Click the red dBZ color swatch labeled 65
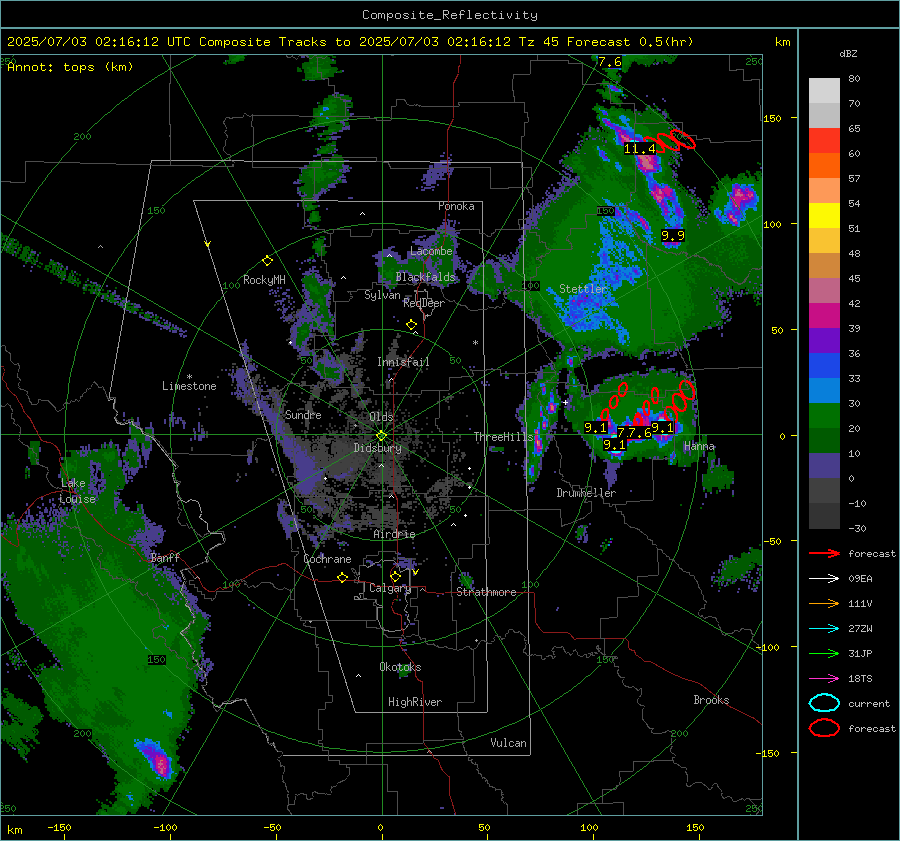Image resolution: width=900 pixels, height=841 pixels. [824, 141]
